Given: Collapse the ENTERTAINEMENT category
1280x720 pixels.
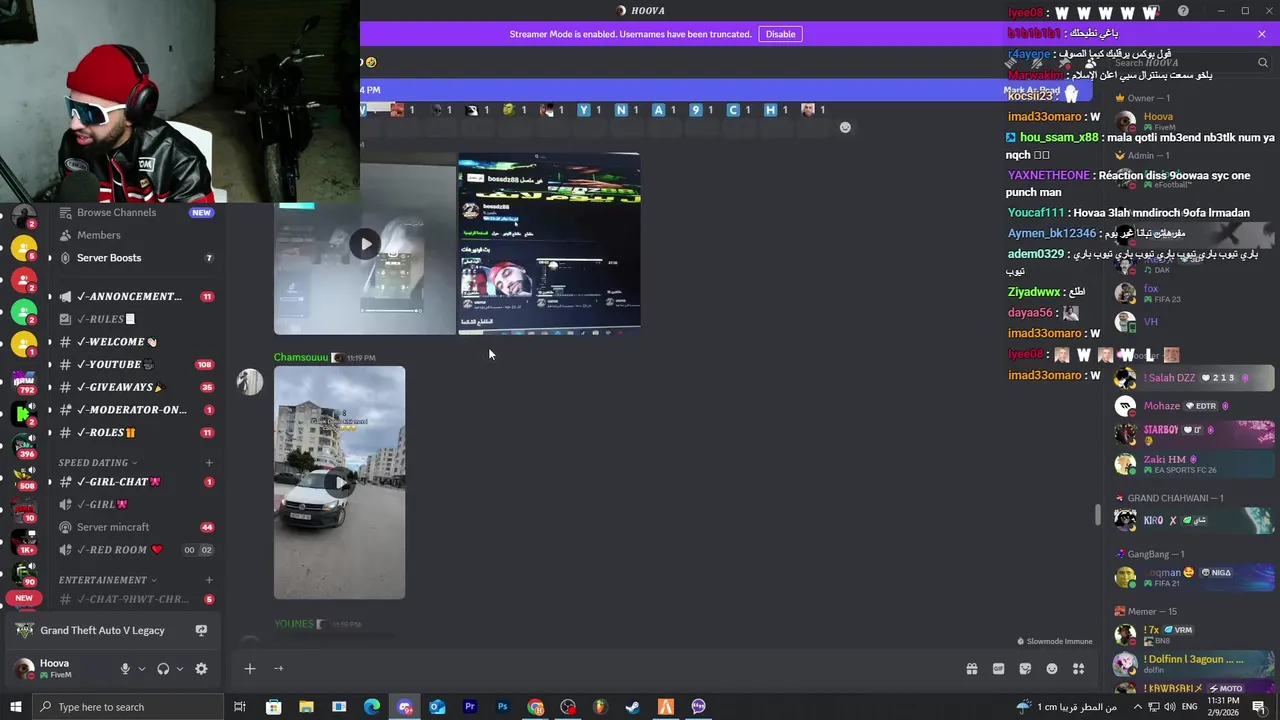Looking at the screenshot, I should (107, 580).
